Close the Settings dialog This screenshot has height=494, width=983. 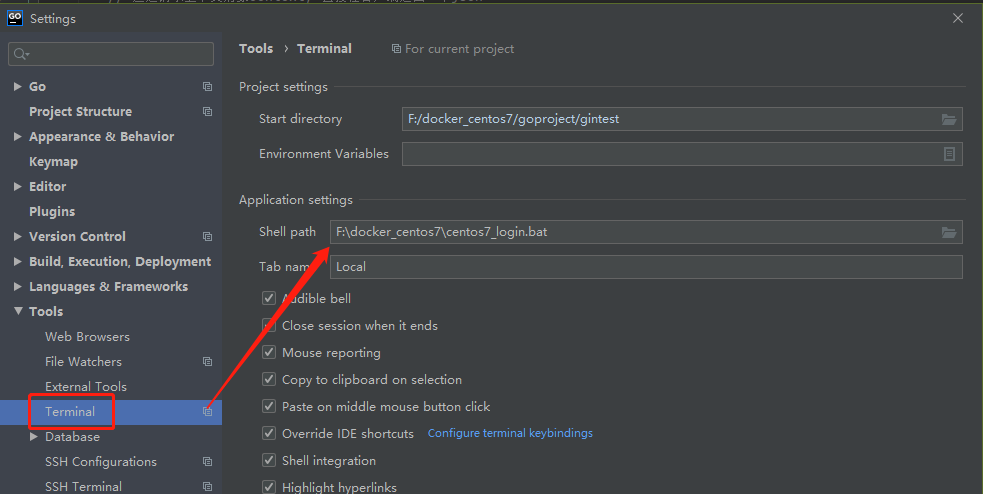click(958, 18)
